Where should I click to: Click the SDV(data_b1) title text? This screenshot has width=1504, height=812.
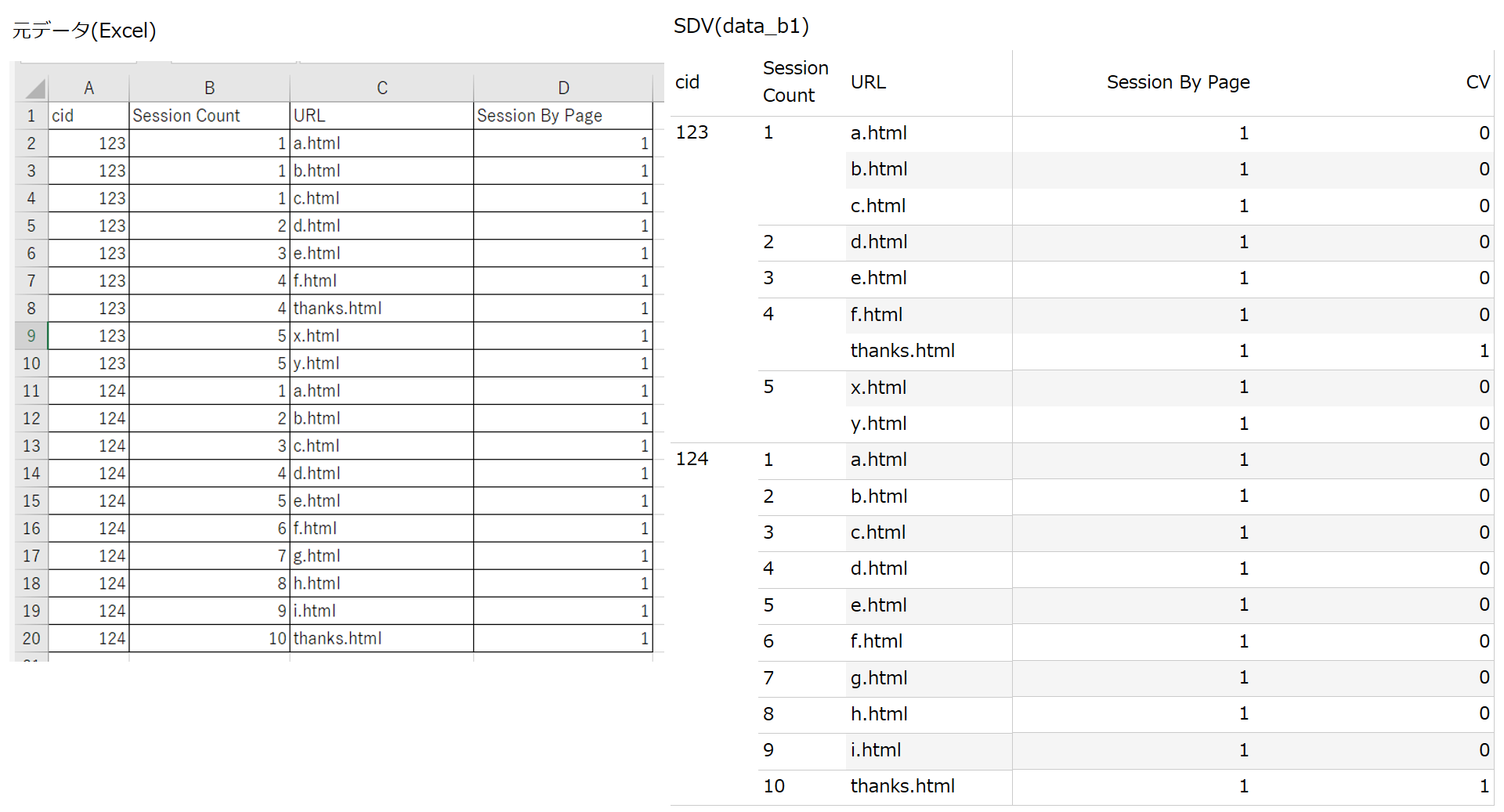741,26
